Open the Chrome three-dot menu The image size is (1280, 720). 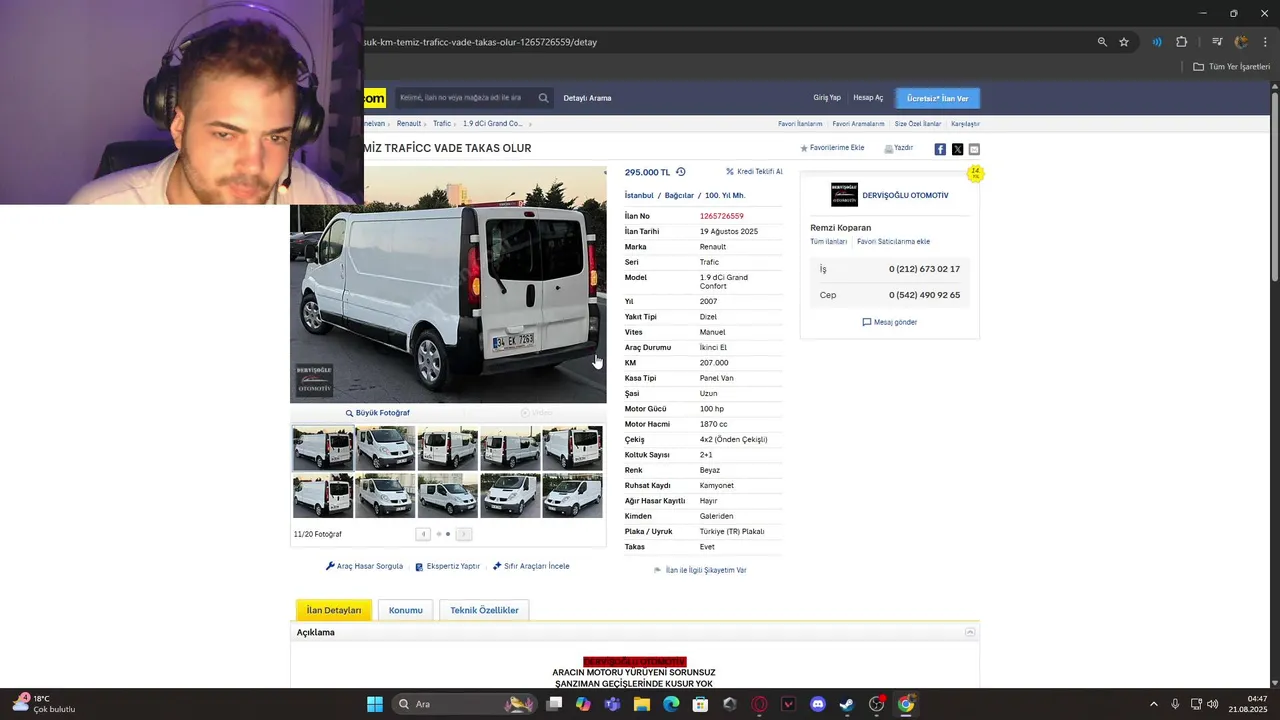pyautogui.click(x=1264, y=42)
